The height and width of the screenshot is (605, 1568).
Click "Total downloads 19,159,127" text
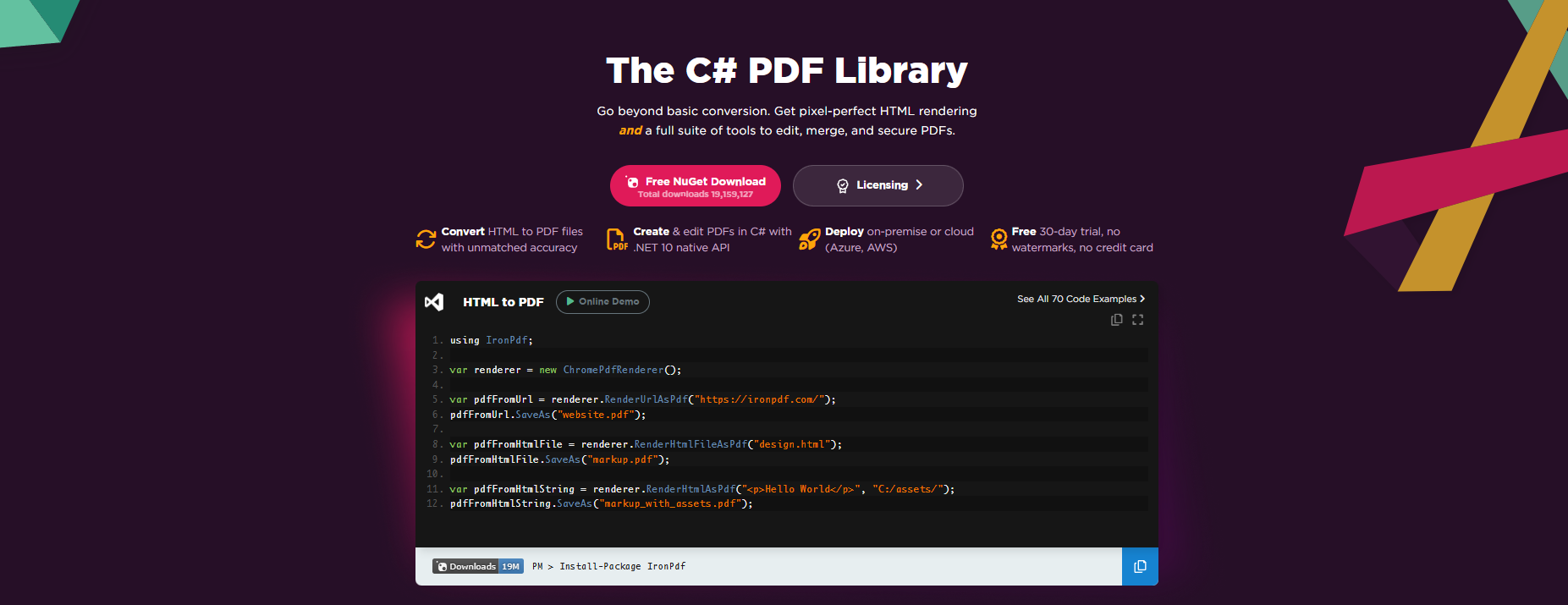(695, 195)
